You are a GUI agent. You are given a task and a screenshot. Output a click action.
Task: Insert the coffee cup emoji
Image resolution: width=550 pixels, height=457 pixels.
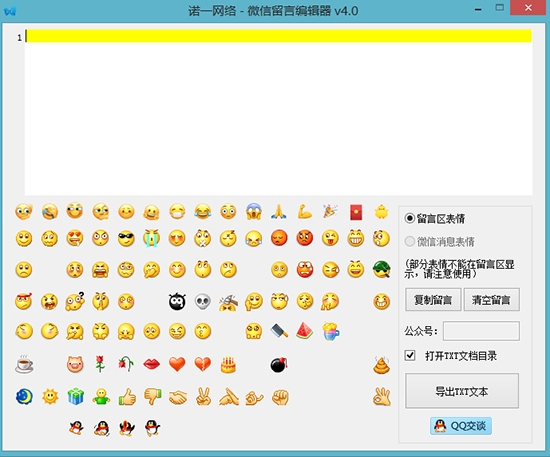pyautogui.click(x=24, y=364)
